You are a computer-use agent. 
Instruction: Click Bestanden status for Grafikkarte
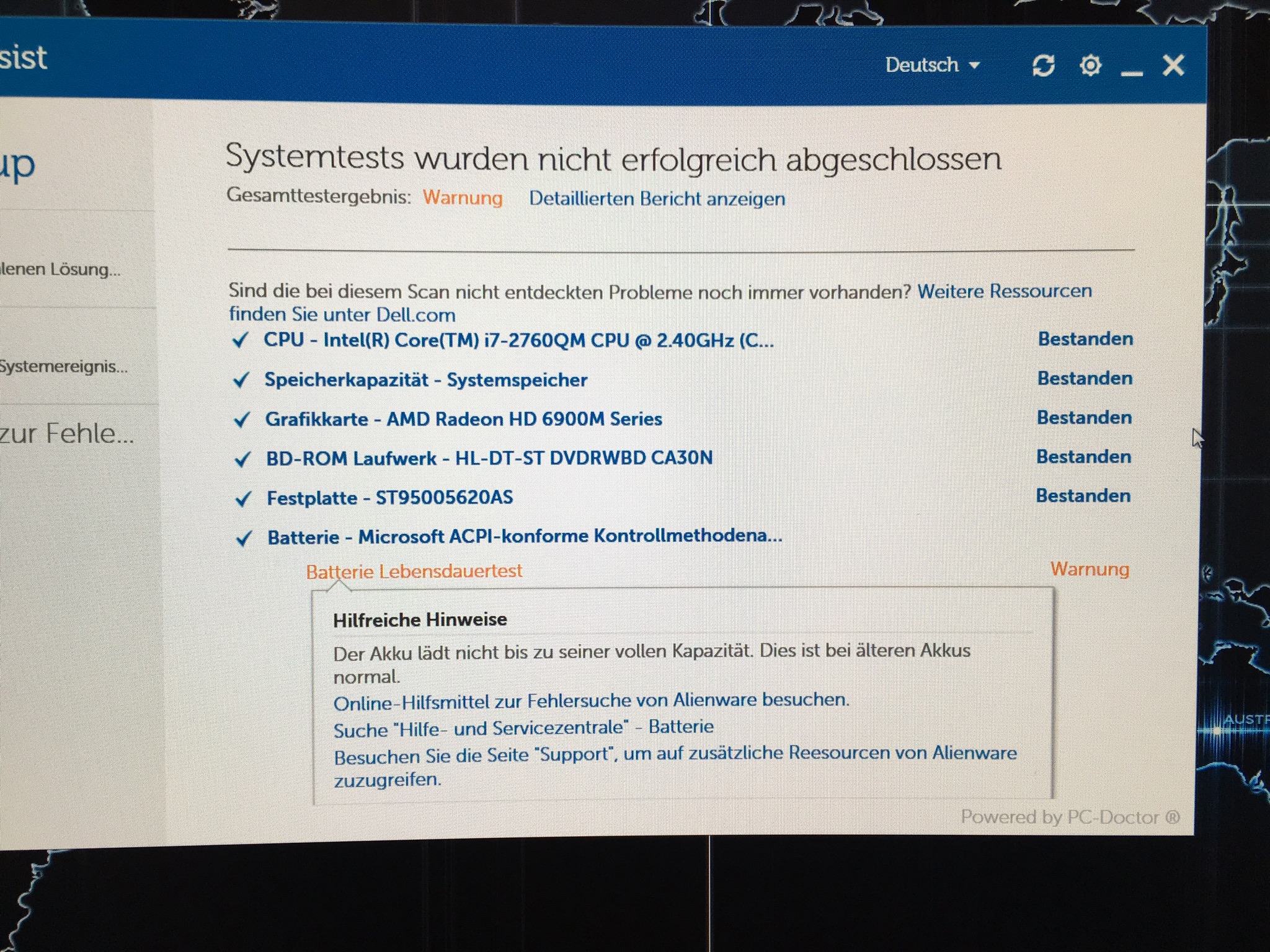(x=1084, y=416)
